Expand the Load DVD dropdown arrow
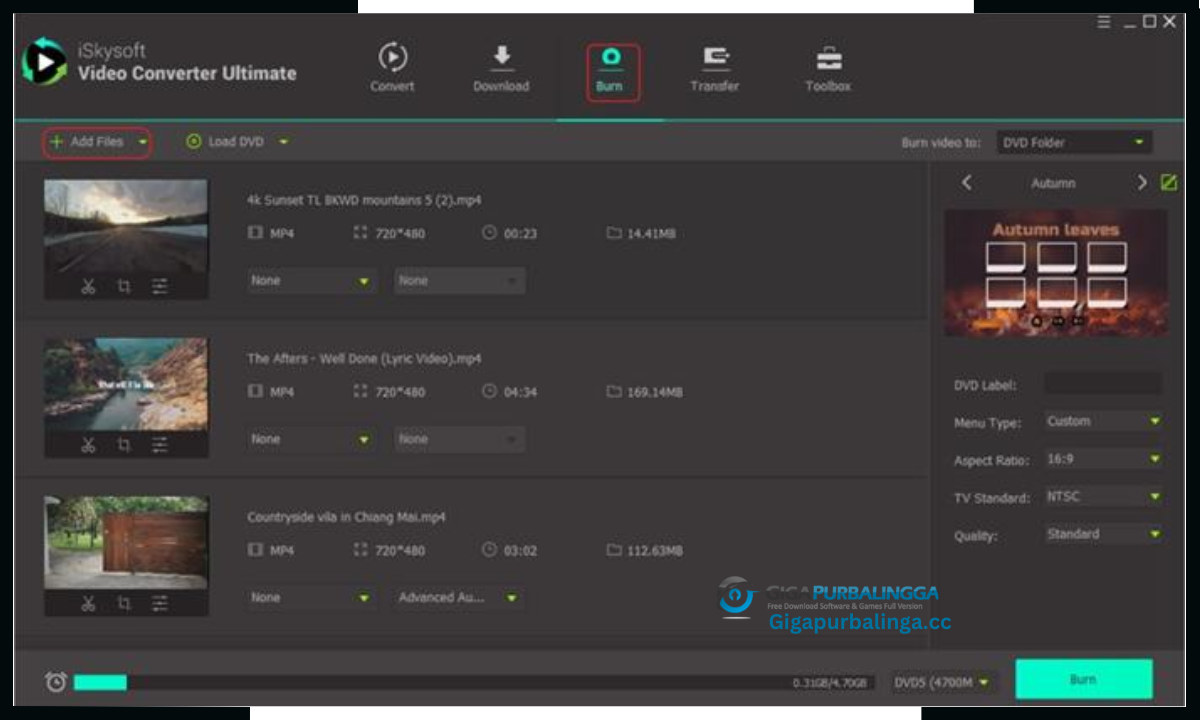 pos(283,143)
